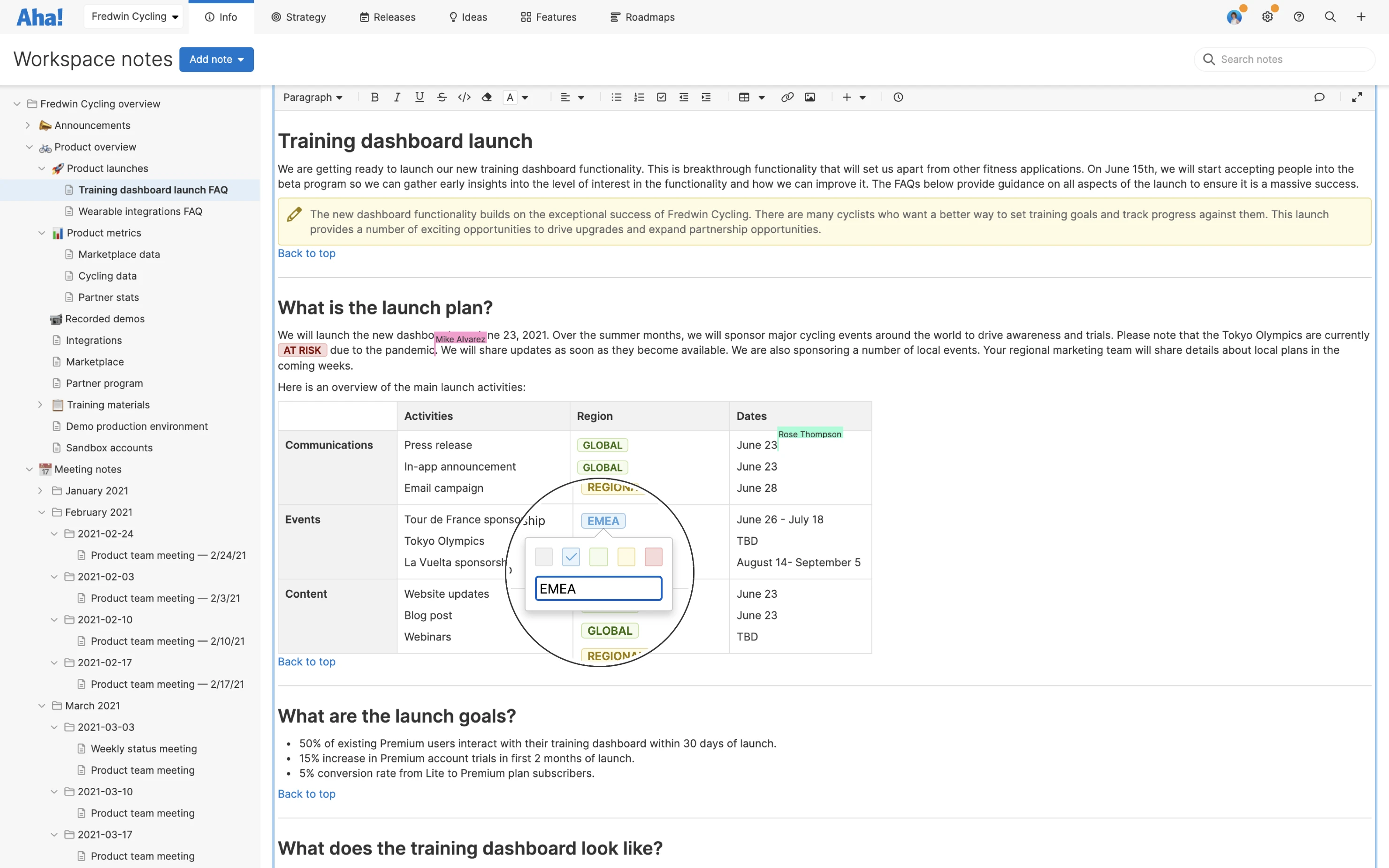Image resolution: width=1389 pixels, height=868 pixels.
Task: Collapse the Product metrics folder
Action: pyautogui.click(x=41, y=233)
